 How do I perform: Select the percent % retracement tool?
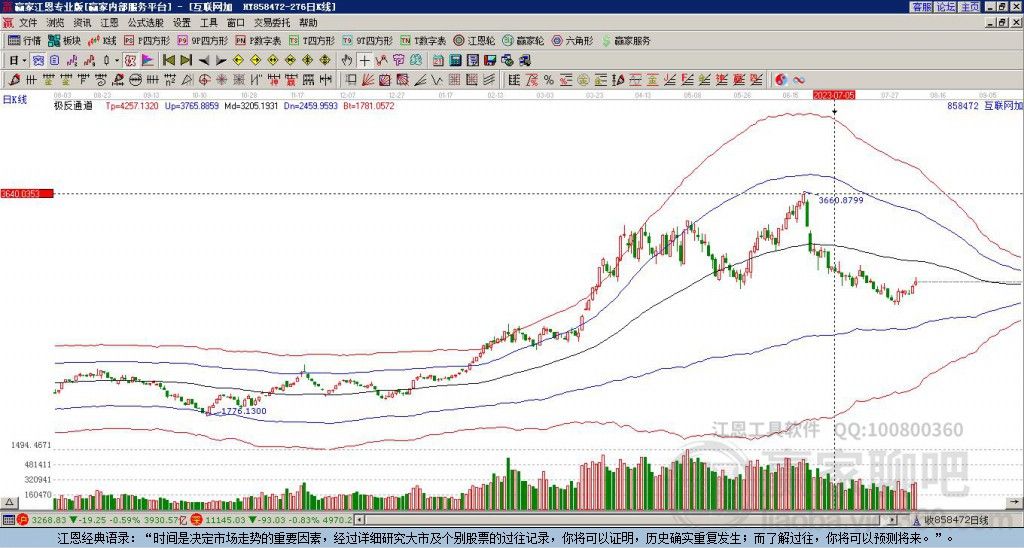pyautogui.click(x=549, y=80)
